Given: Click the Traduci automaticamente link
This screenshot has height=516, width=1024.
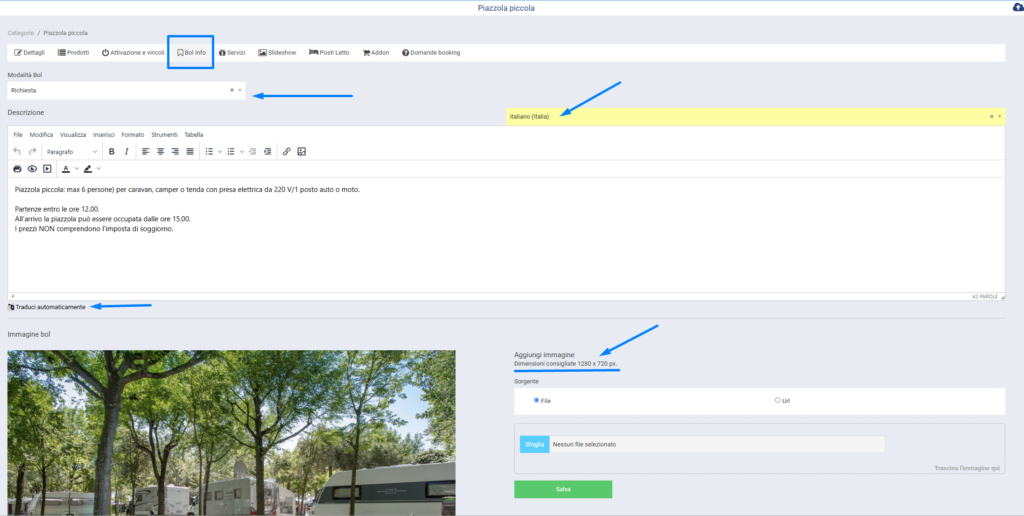Looking at the screenshot, I should coord(50,307).
